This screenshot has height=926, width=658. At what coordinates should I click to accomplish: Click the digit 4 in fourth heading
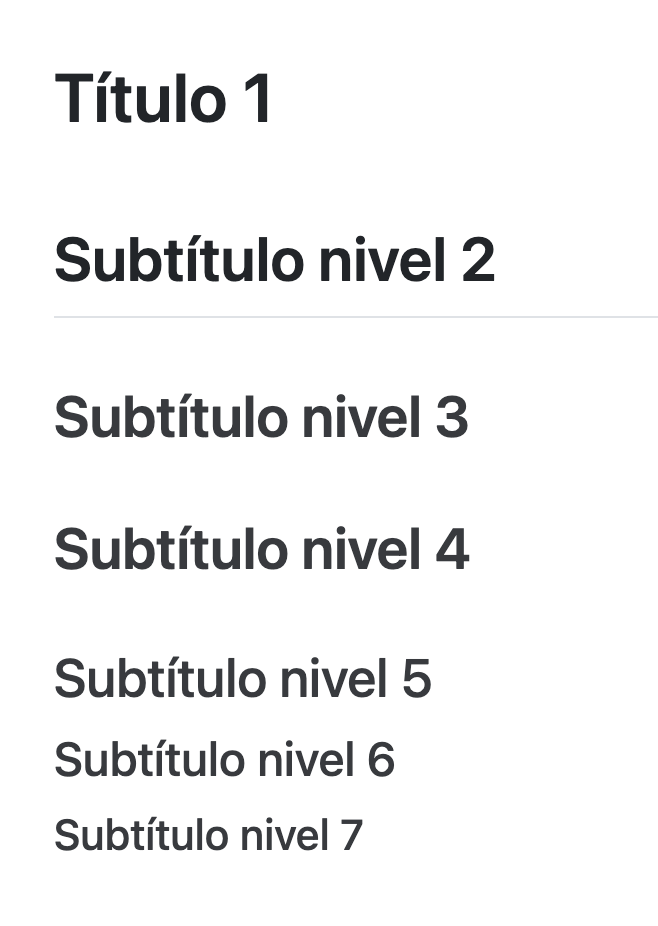pyautogui.click(x=452, y=550)
